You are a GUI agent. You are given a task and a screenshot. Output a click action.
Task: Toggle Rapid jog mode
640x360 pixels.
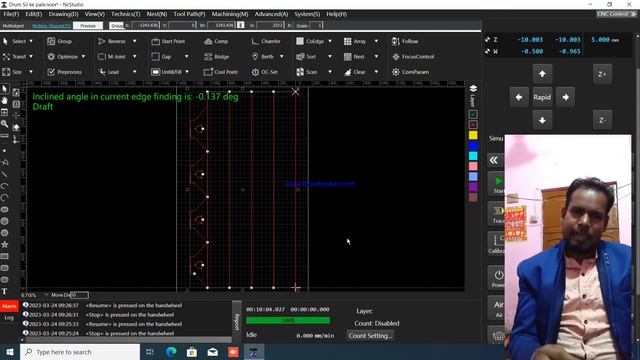tap(542, 97)
